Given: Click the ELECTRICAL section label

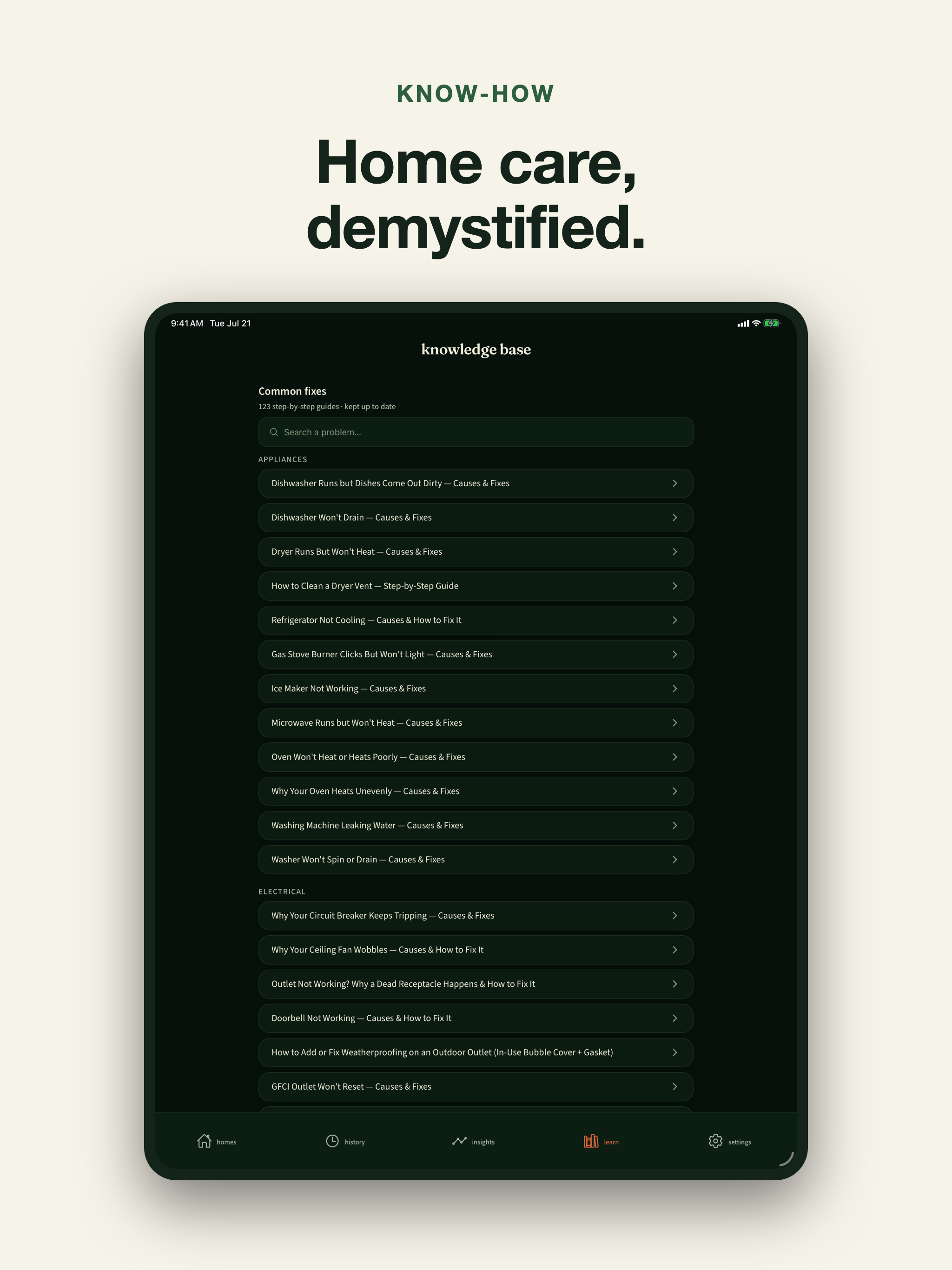Looking at the screenshot, I should [x=282, y=892].
